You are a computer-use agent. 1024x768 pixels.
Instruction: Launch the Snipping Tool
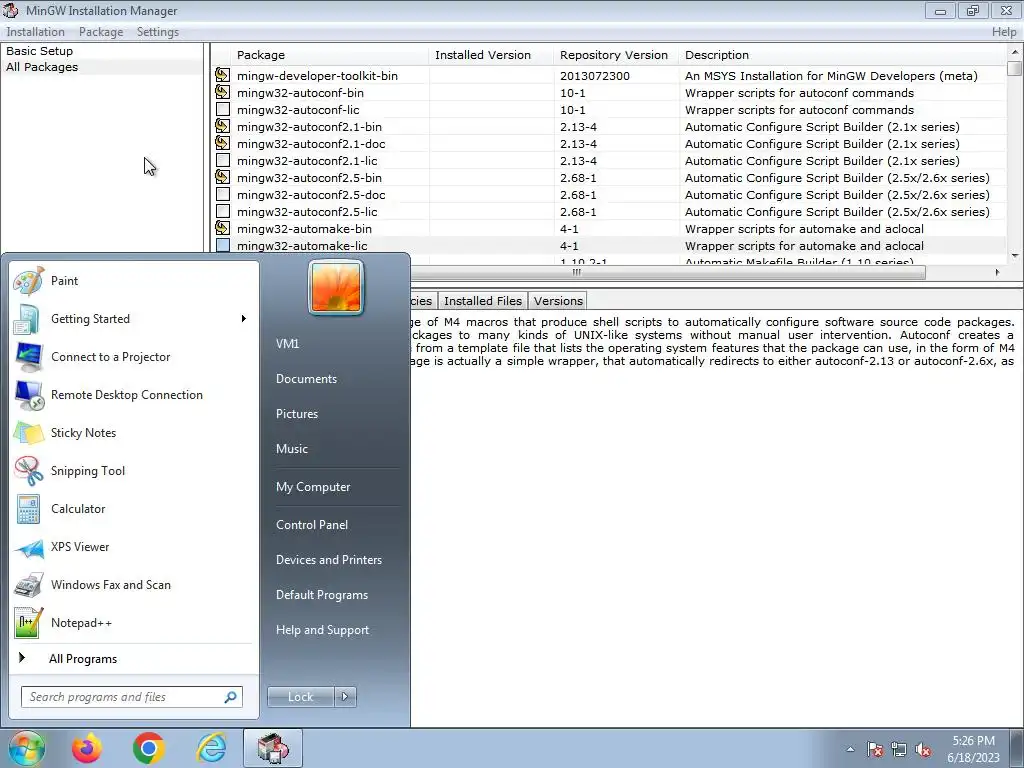pyautogui.click(x=134, y=471)
